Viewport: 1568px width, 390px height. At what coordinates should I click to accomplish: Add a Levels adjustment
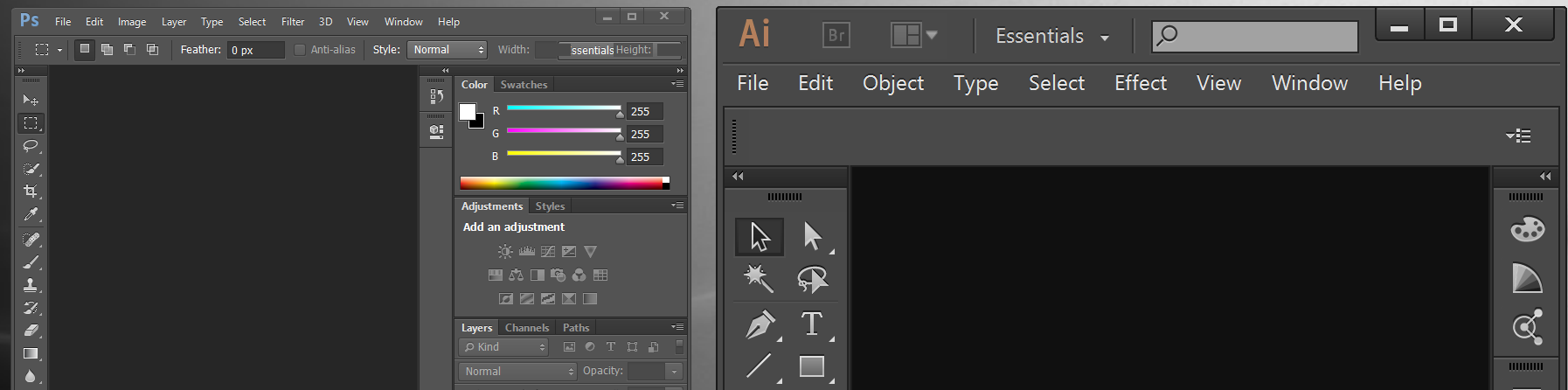point(527,252)
